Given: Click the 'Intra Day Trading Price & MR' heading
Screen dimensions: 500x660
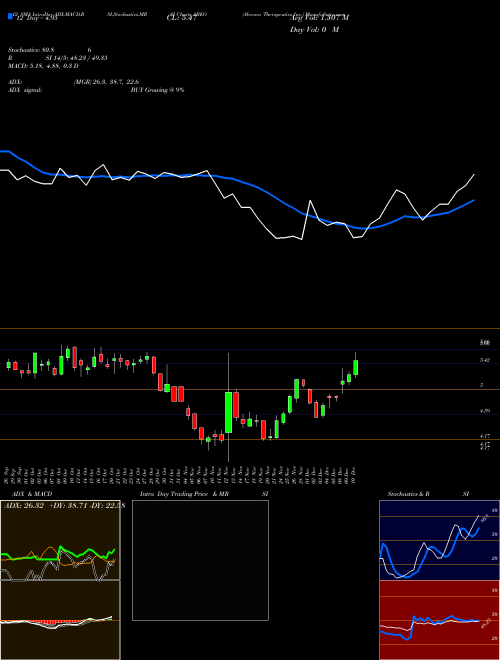Looking at the screenshot, I should (184, 494).
